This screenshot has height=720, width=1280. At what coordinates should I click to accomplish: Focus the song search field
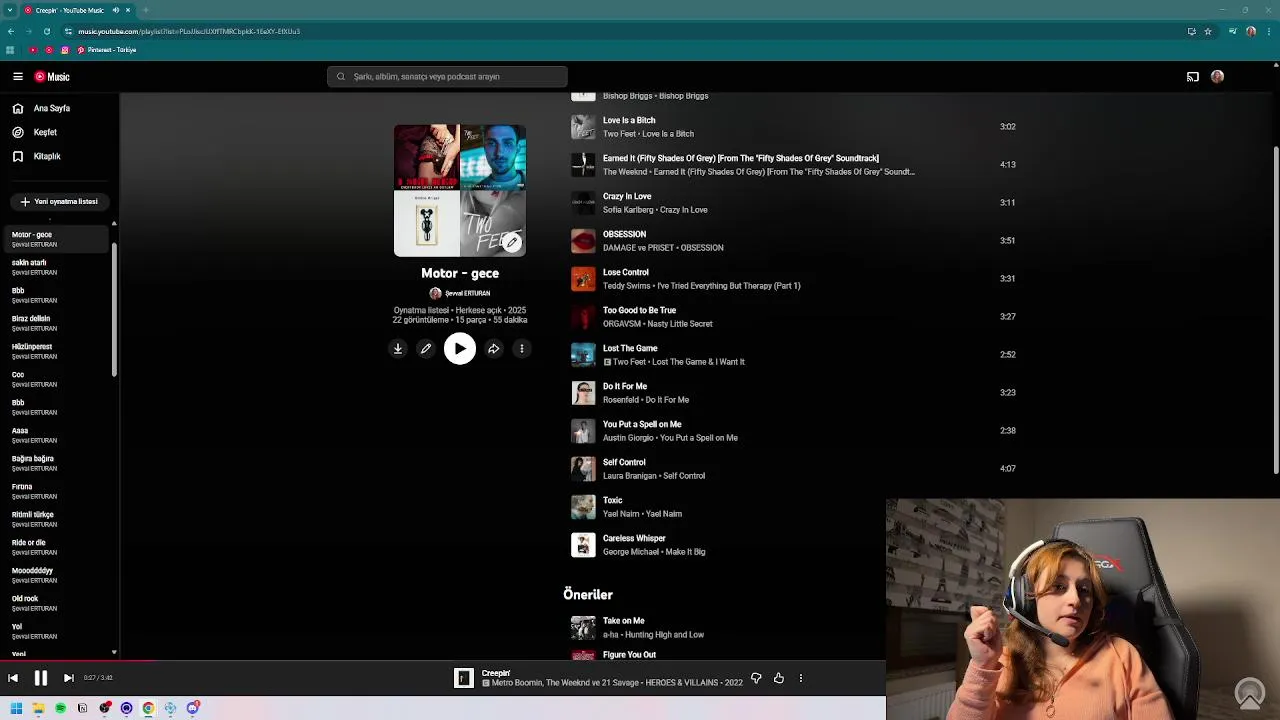click(447, 76)
